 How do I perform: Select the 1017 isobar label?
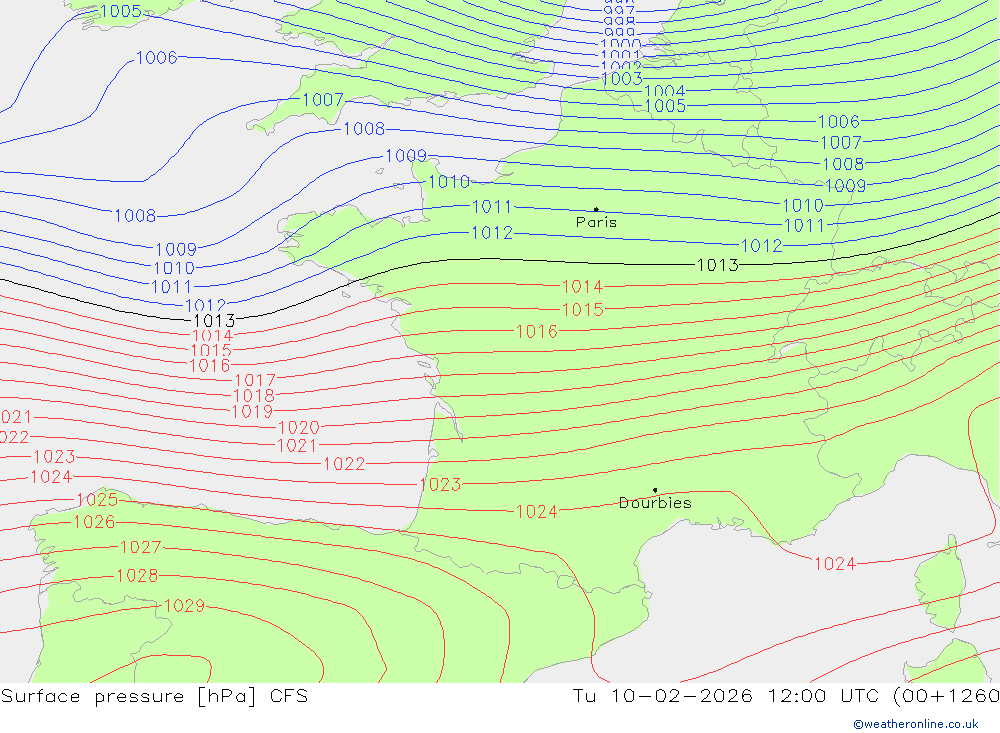[x=255, y=381]
